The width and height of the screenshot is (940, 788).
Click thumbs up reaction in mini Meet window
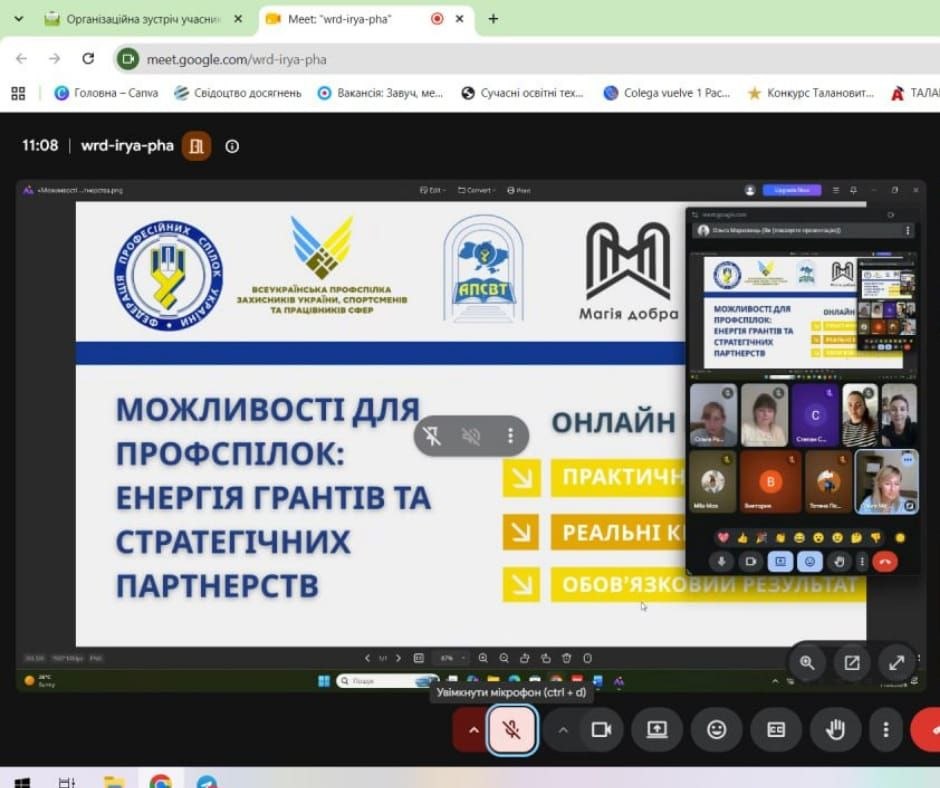[742, 538]
